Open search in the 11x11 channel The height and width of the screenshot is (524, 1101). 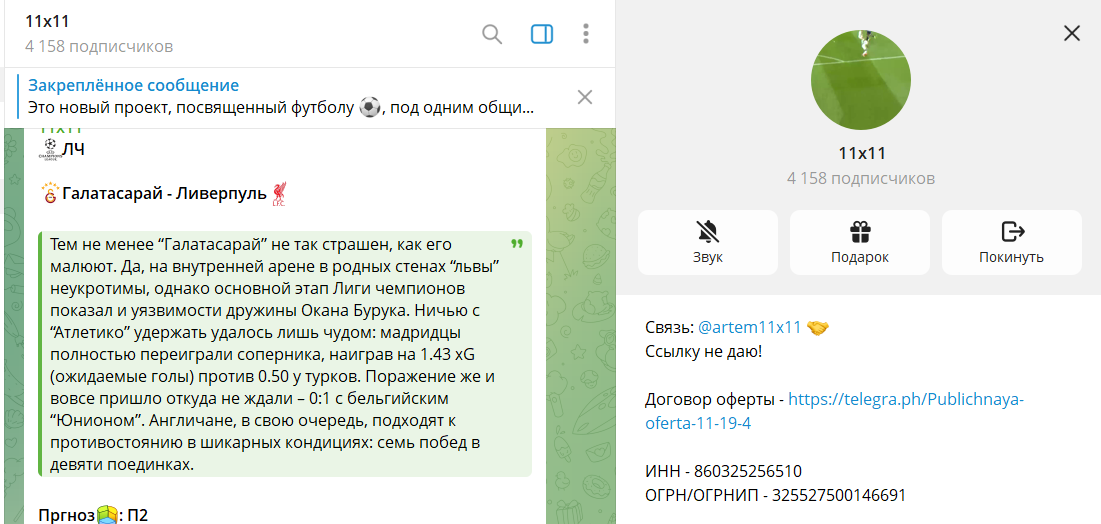[x=492, y=34]
